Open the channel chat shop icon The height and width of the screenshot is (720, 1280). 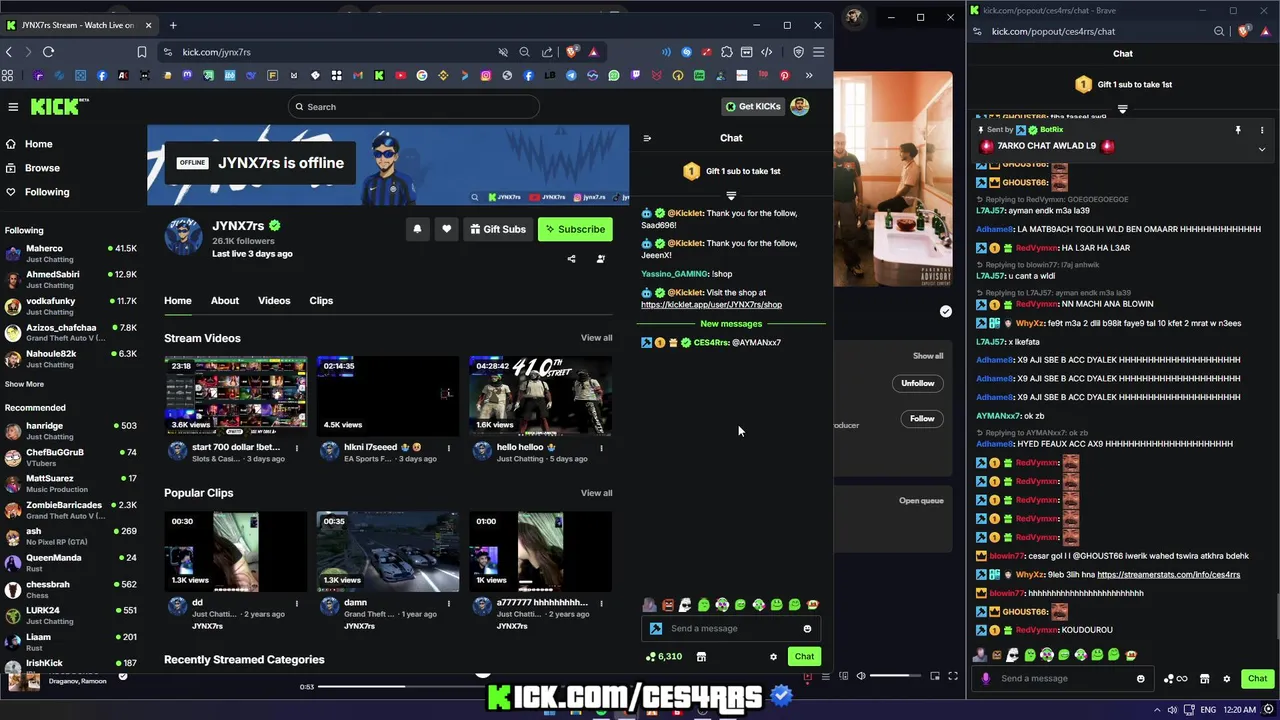pos(701,657)
